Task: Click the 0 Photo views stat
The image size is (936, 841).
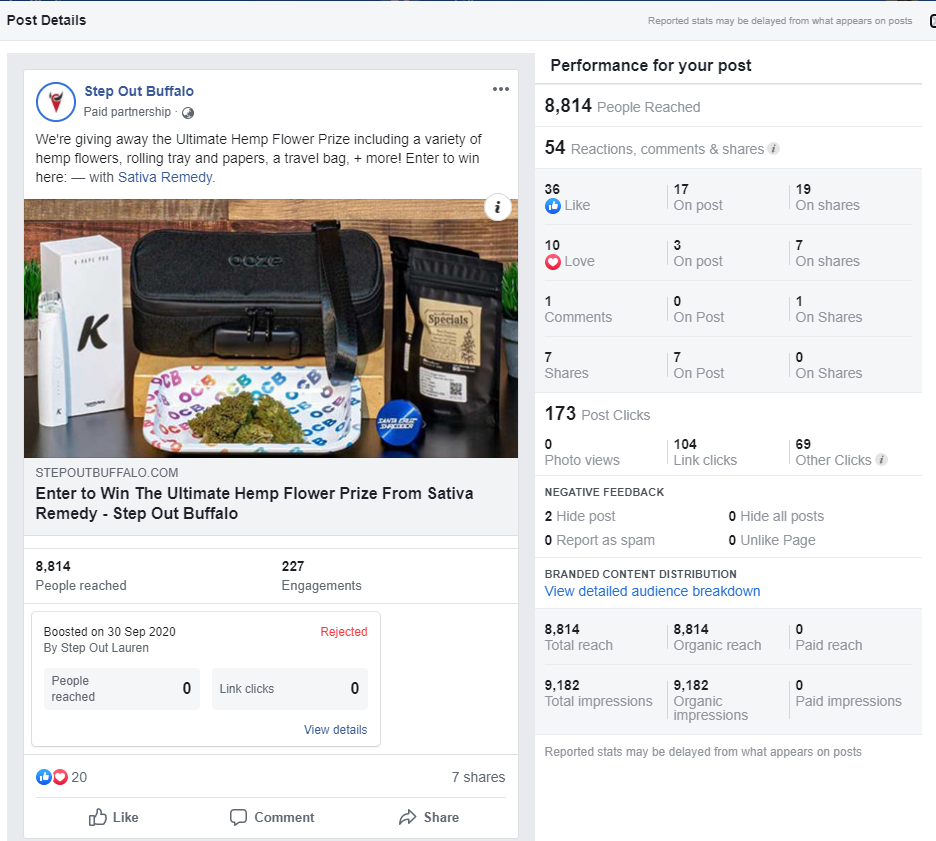Action: point(582,452)
